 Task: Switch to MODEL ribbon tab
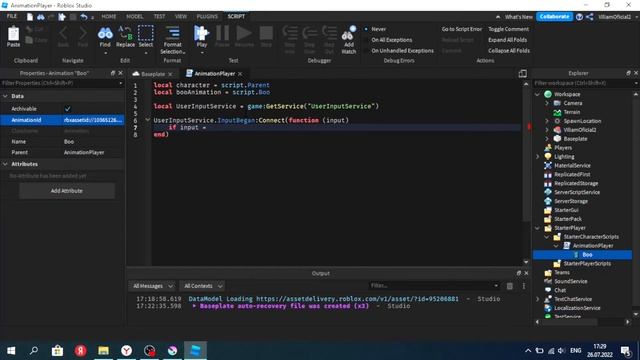(134, 16)
